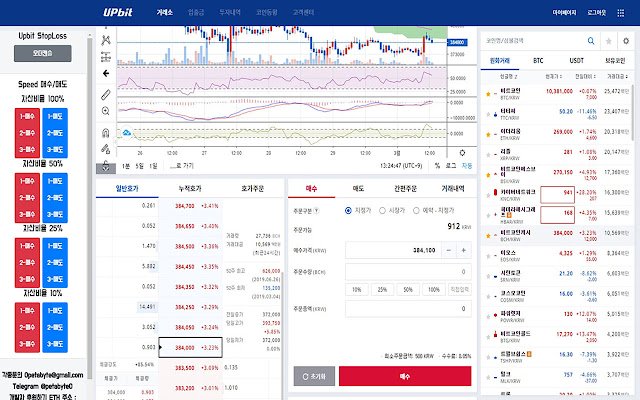Open 거래소 exchange menu in header
Screen dimensions: 640x400
[x=164, y=13]
